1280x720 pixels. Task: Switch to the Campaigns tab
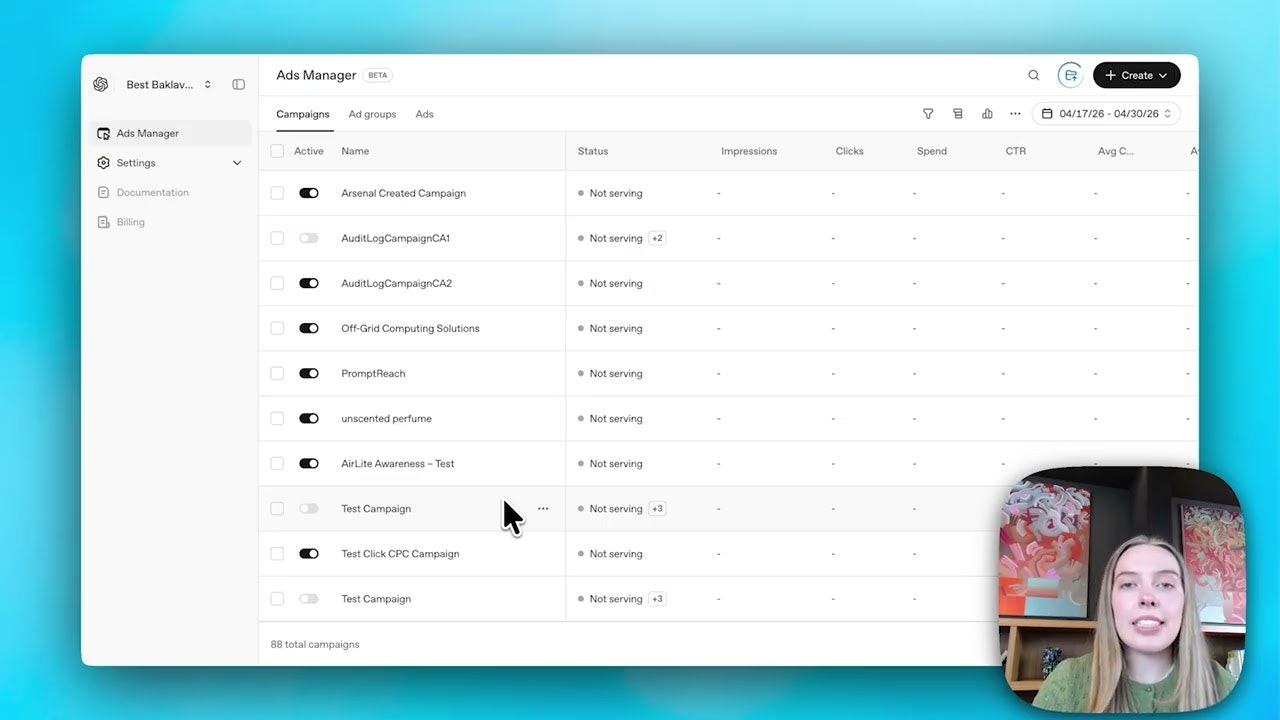coord(303,114)
